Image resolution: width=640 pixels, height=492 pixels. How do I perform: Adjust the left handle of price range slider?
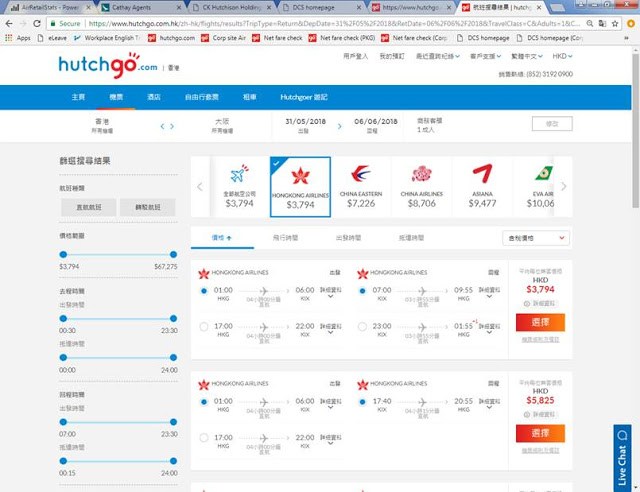point(63,254)
